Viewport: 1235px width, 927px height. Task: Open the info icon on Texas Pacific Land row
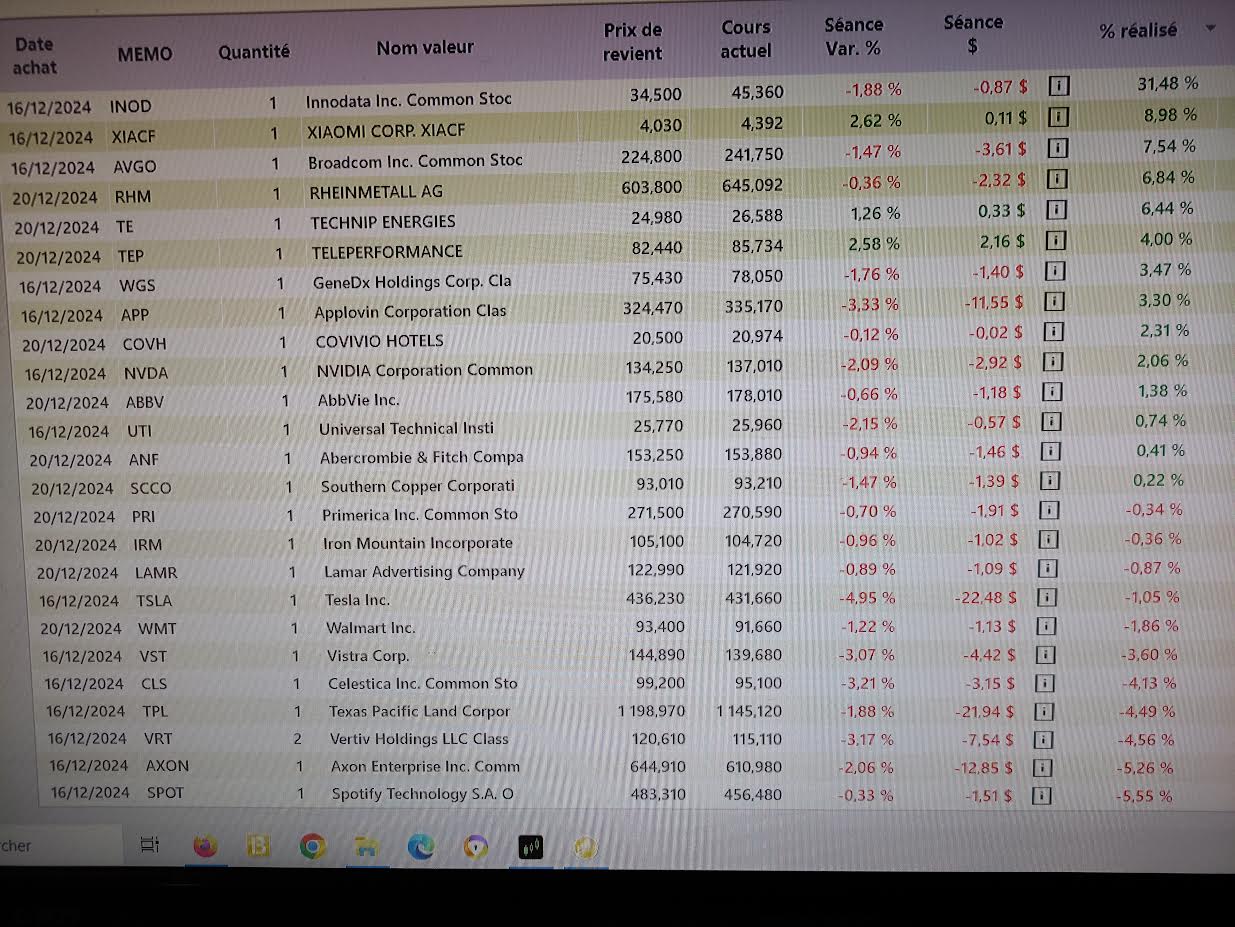coord(1043,712)
